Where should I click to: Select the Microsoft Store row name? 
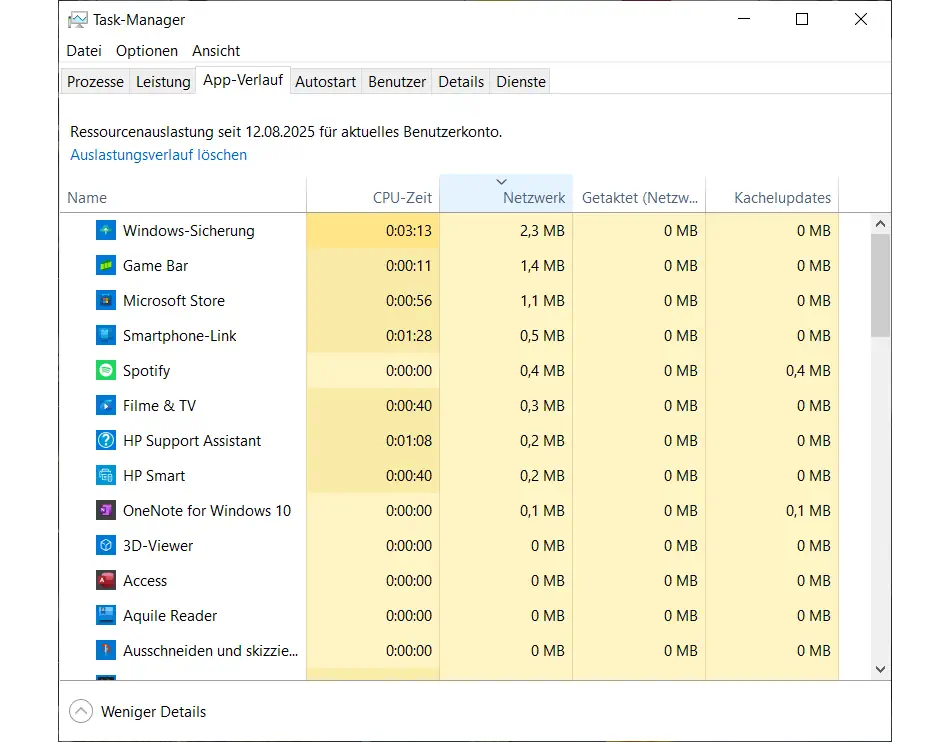point(174,301)
